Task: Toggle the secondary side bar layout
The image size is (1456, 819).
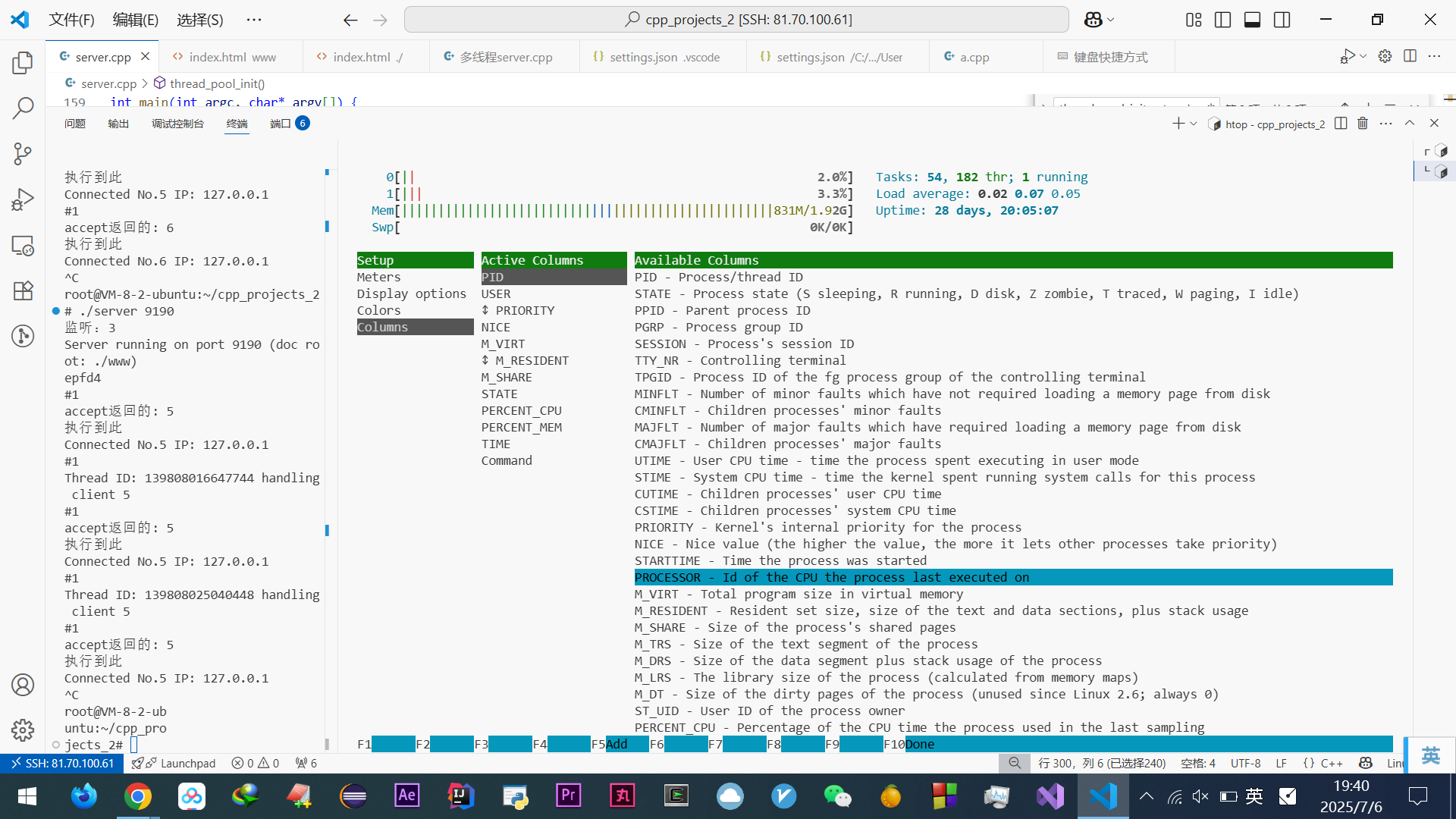Action: point(1282,20)
